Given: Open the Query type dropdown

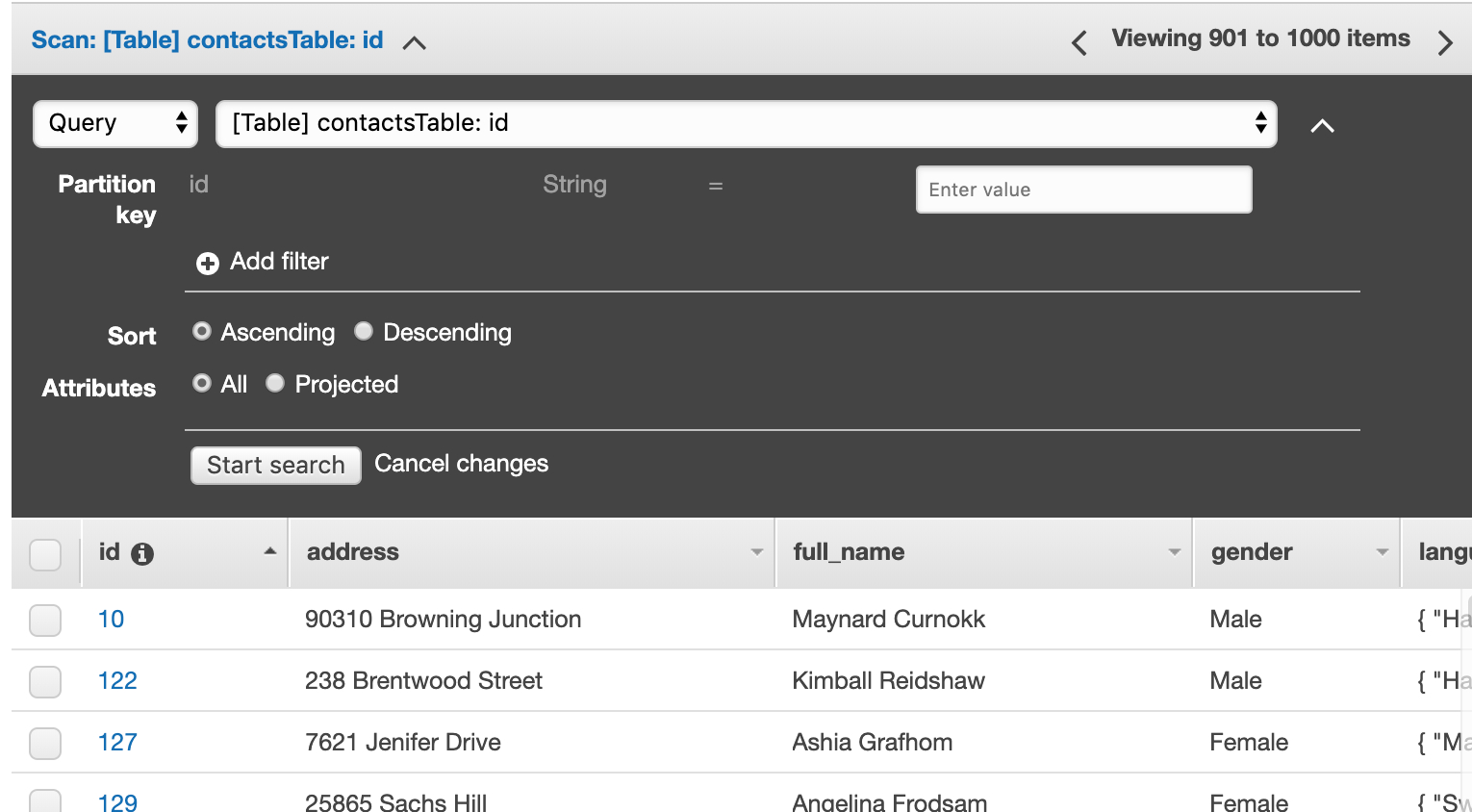Looking at the screenshot, I should coord(115,124).
